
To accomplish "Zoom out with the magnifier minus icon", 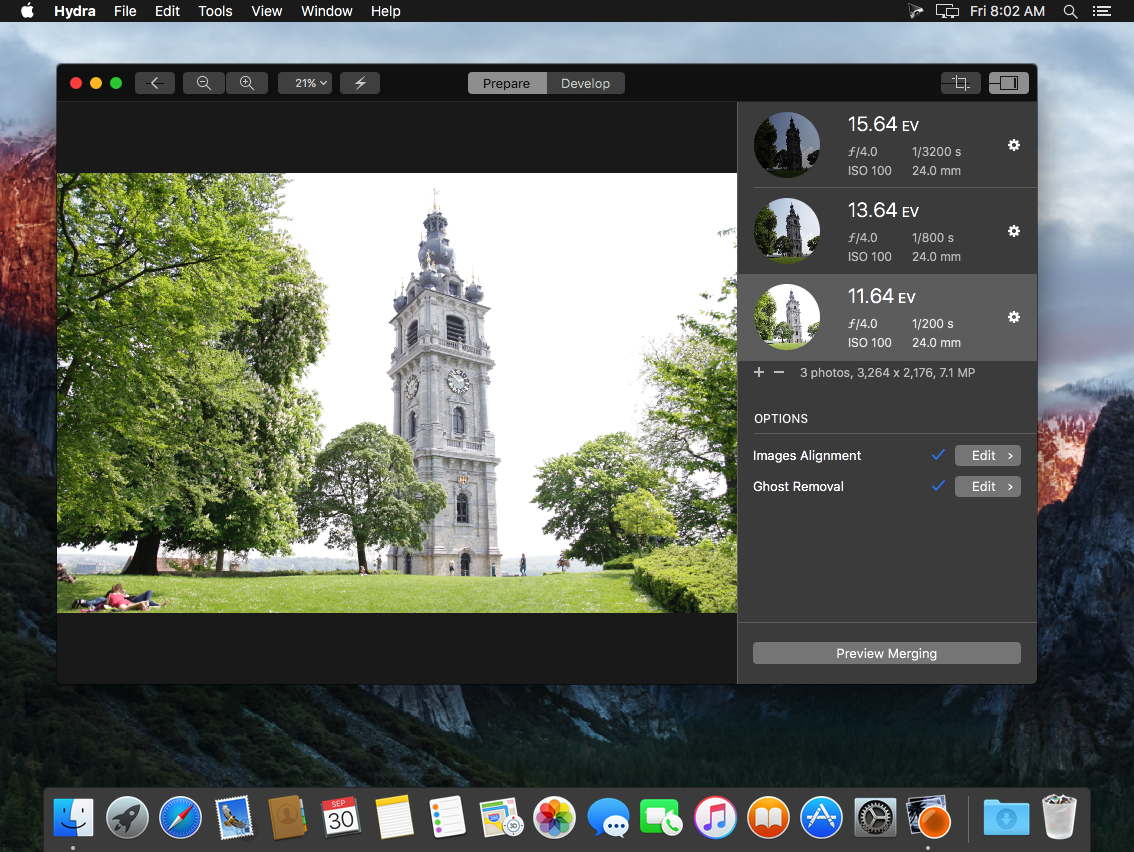I will point(204,83).
